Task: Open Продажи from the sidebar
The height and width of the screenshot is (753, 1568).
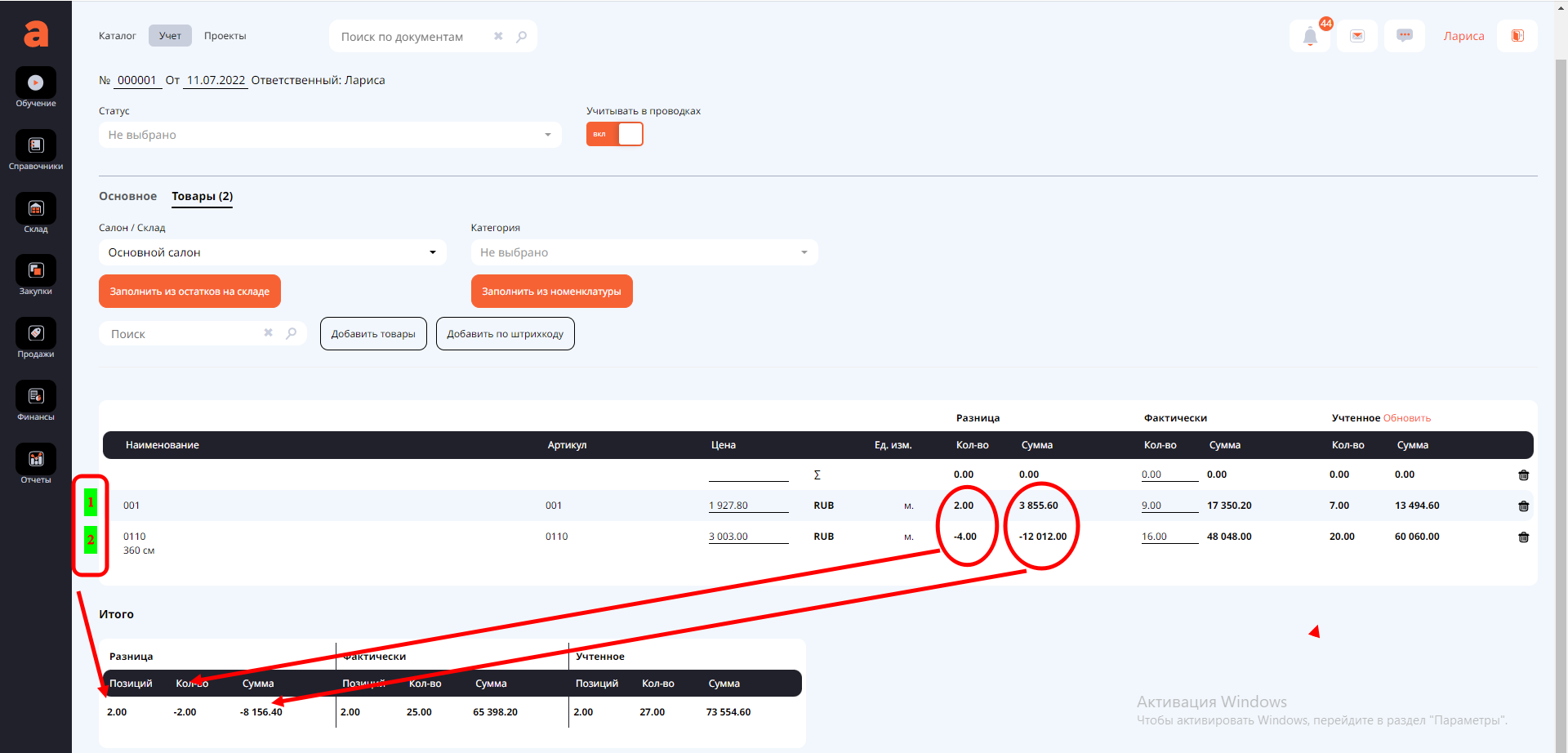Action: [x=36, y=334]
